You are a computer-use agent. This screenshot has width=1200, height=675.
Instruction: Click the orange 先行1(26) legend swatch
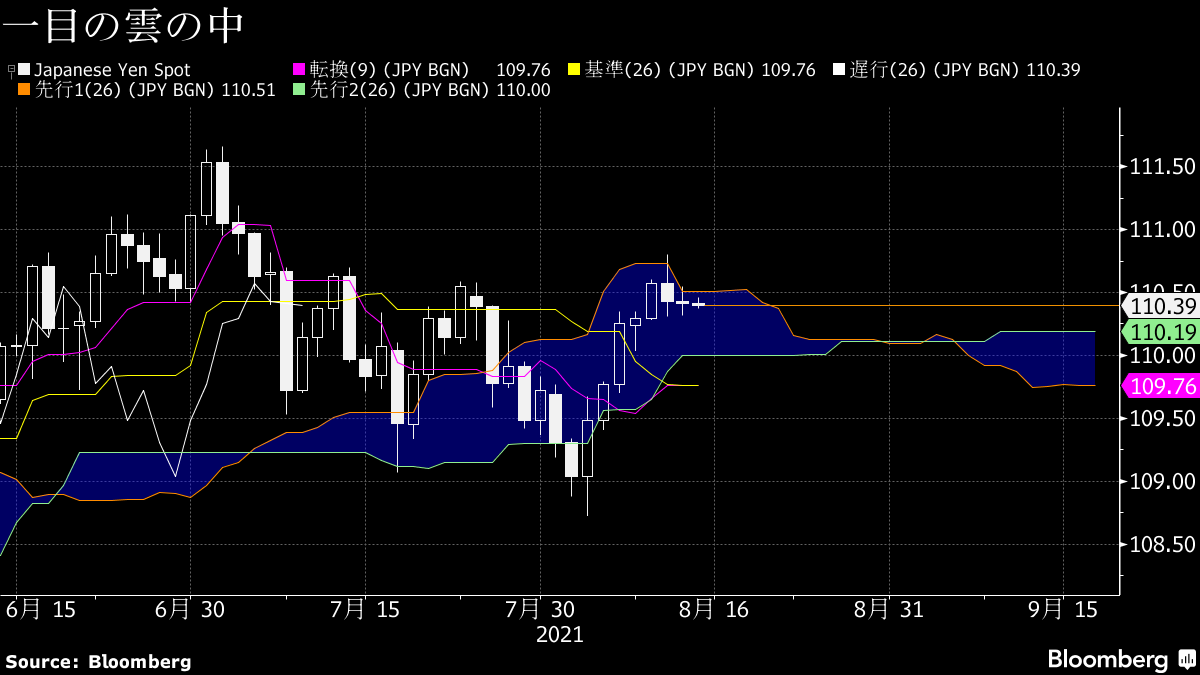pyautogui.click(x=24, y=90)
